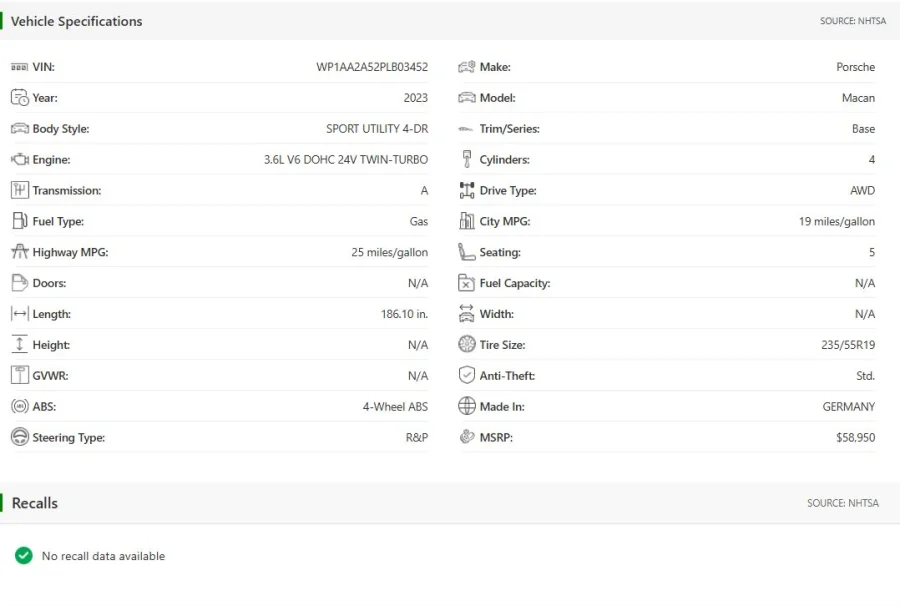Click the Doors icon
Image resolution: width=900 pixels, height=606 pixels.
(20, 283)
